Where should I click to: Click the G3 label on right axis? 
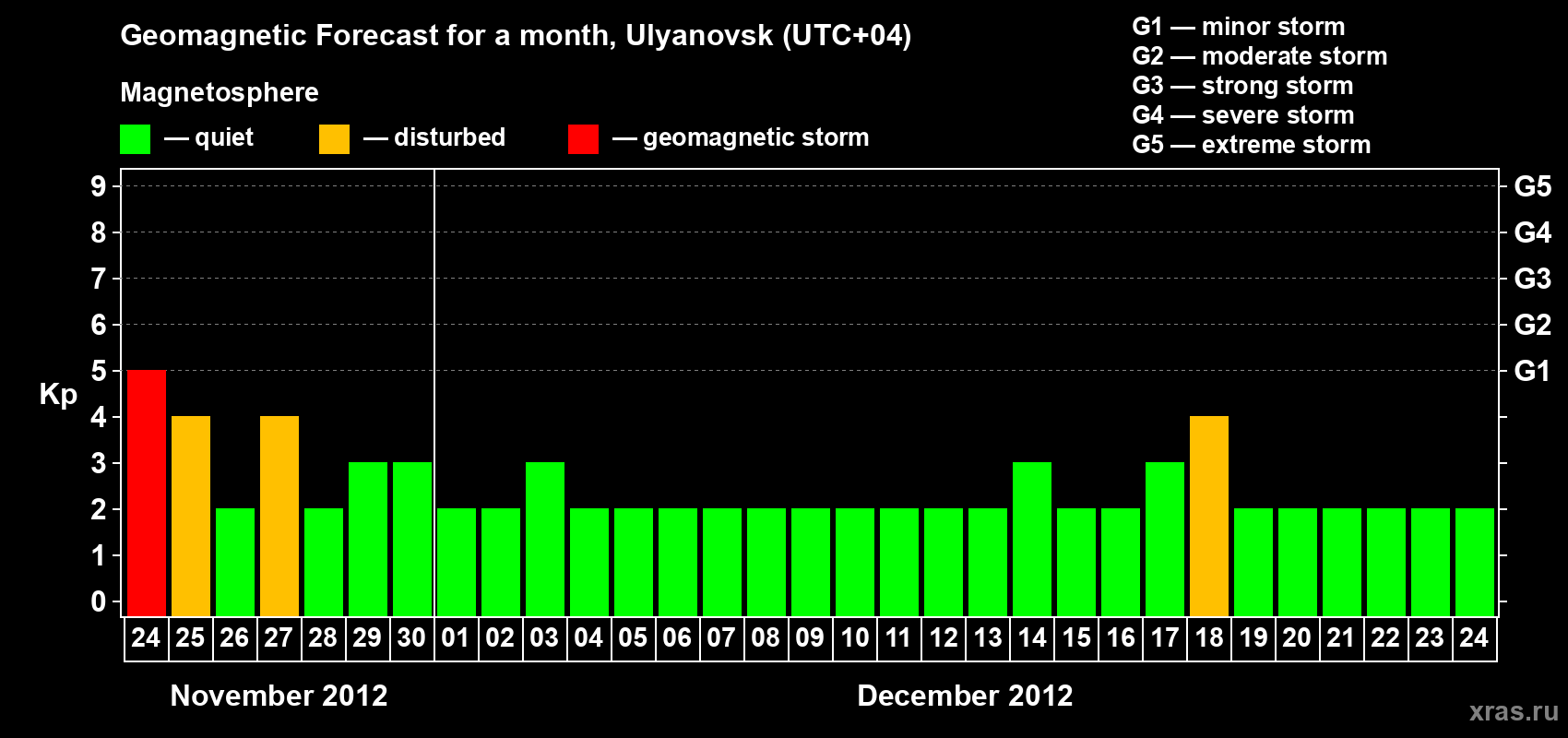point(1532,279)
